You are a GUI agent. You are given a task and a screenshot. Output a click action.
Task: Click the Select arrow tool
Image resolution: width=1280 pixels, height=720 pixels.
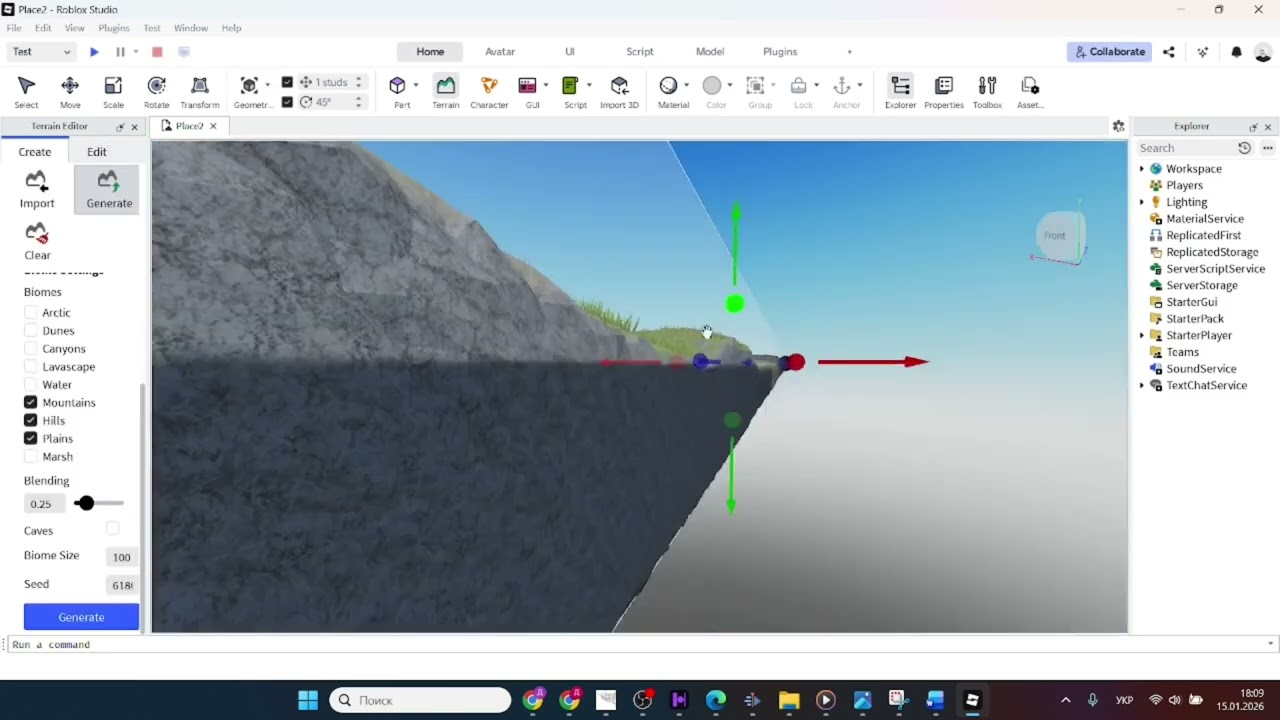click(27, 91)
